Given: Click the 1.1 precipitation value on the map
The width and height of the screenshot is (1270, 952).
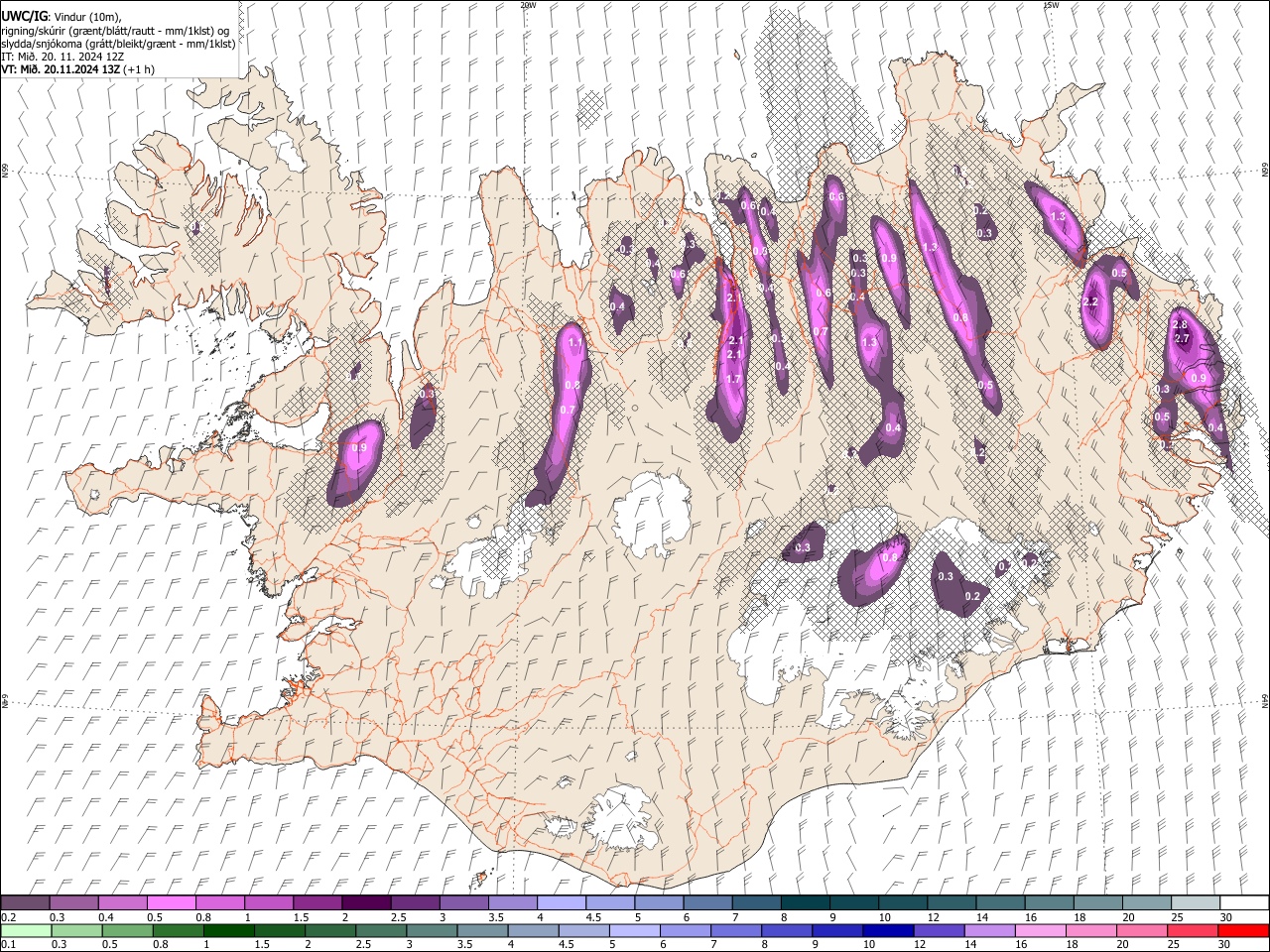Looking at the screenshot, I should pyautogui.click(x=575, y=342).
